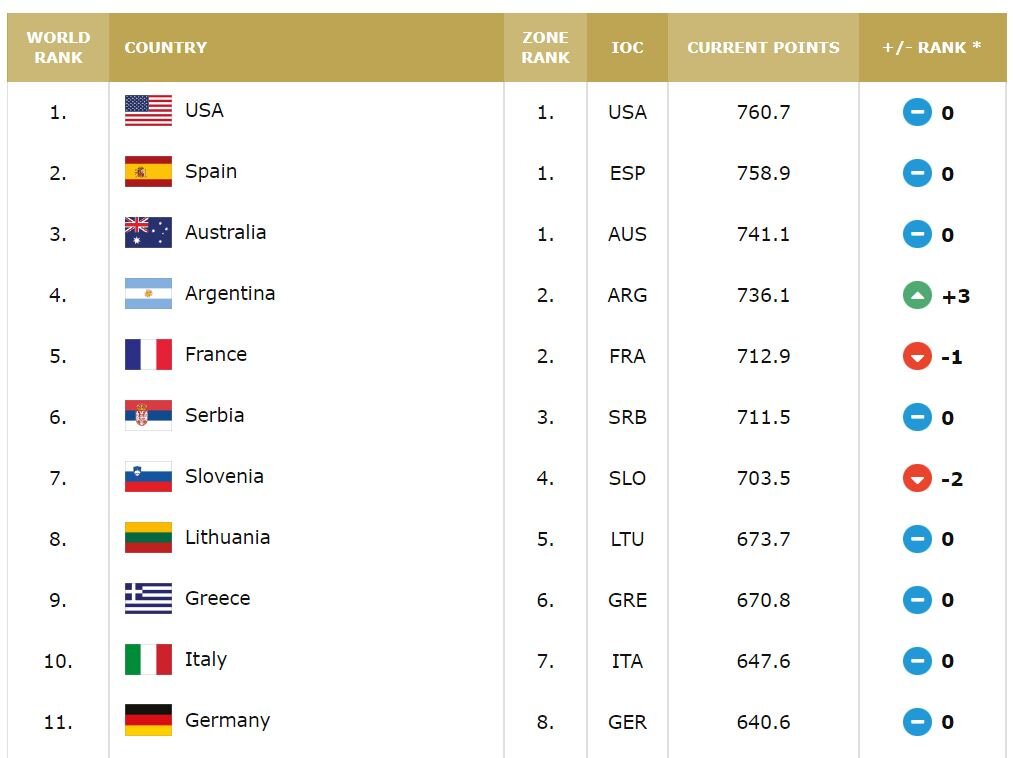This screenshot has width=1013, height=758.
Task: Click the Slovenia flag icon
Action: pos(148,477)
